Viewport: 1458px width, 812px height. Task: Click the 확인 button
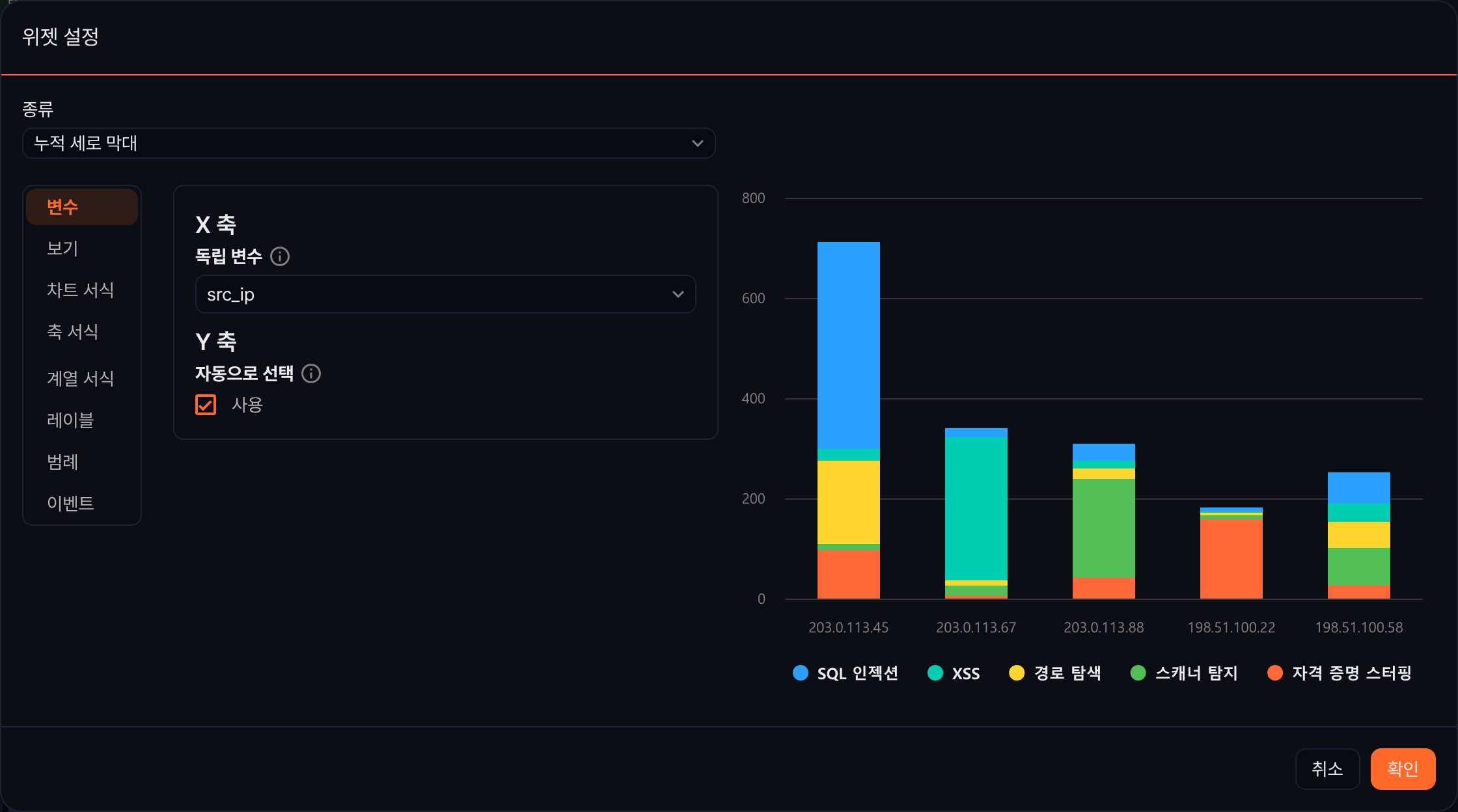(x=1403, y=769)
